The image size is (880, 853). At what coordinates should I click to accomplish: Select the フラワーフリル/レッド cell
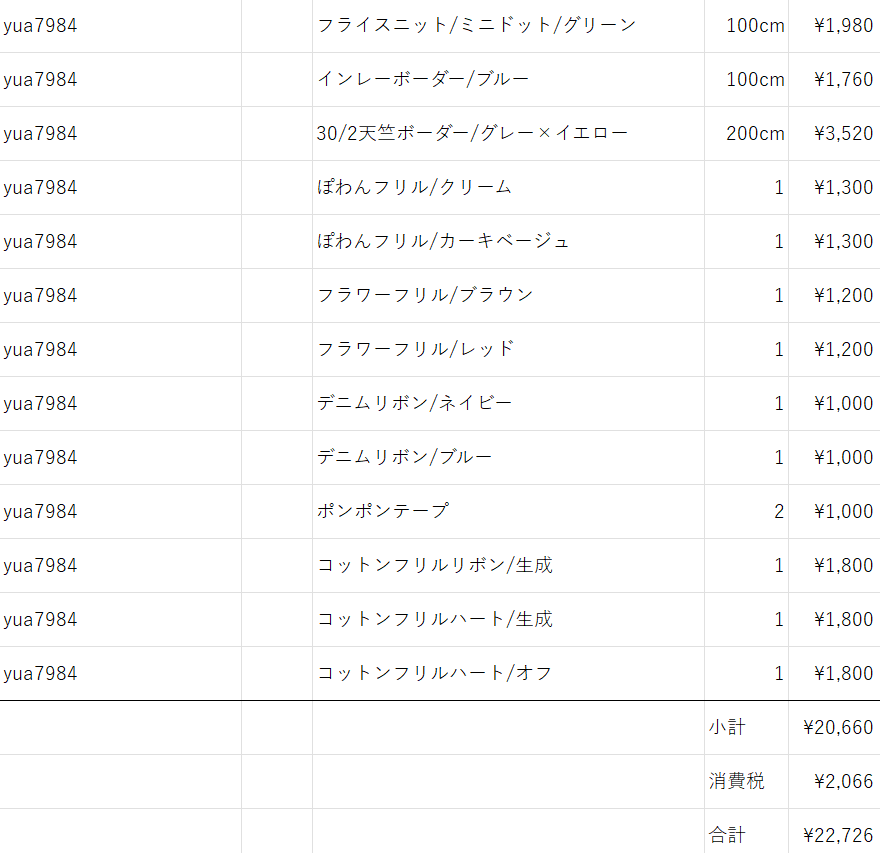point(508,349)
